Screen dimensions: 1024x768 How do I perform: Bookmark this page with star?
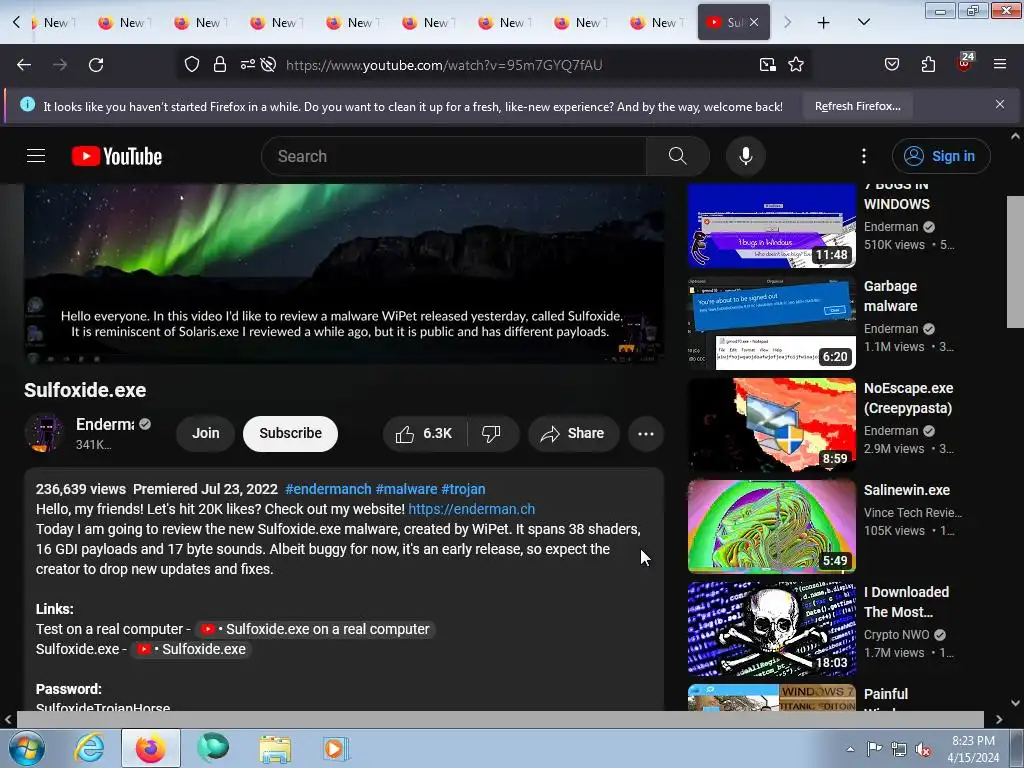795,65
